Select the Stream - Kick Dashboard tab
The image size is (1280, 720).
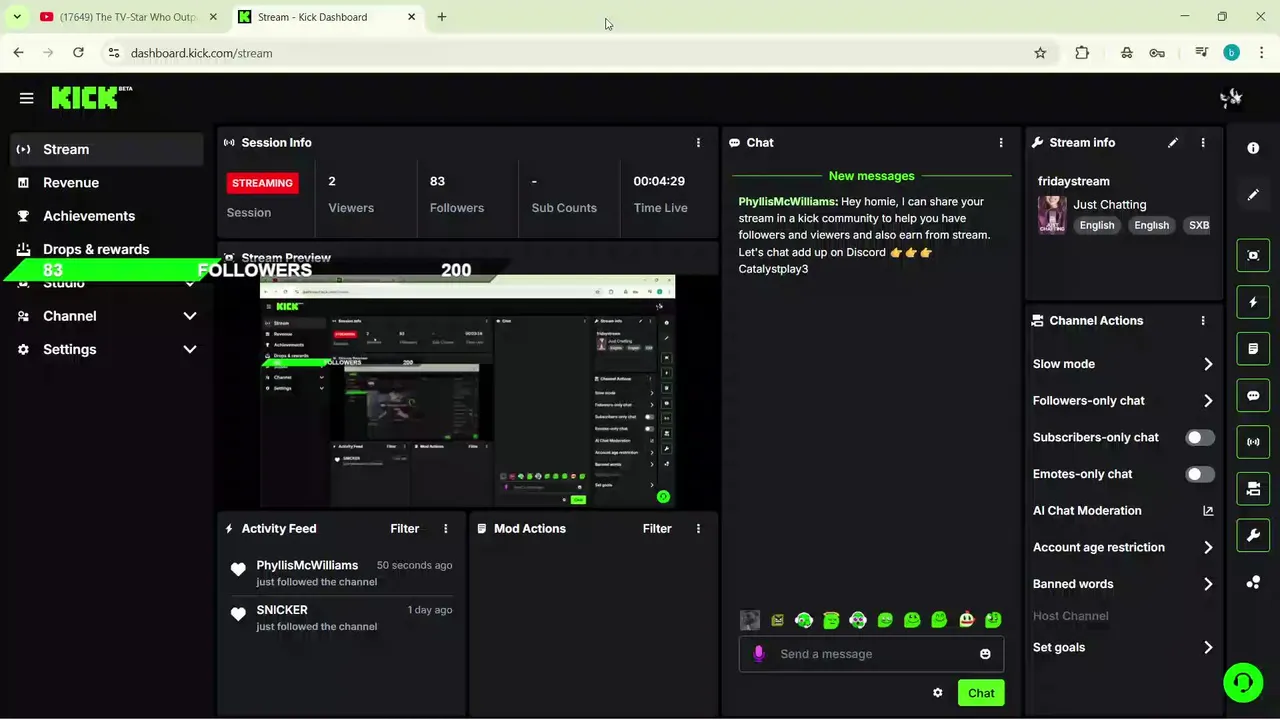[329, 17]
